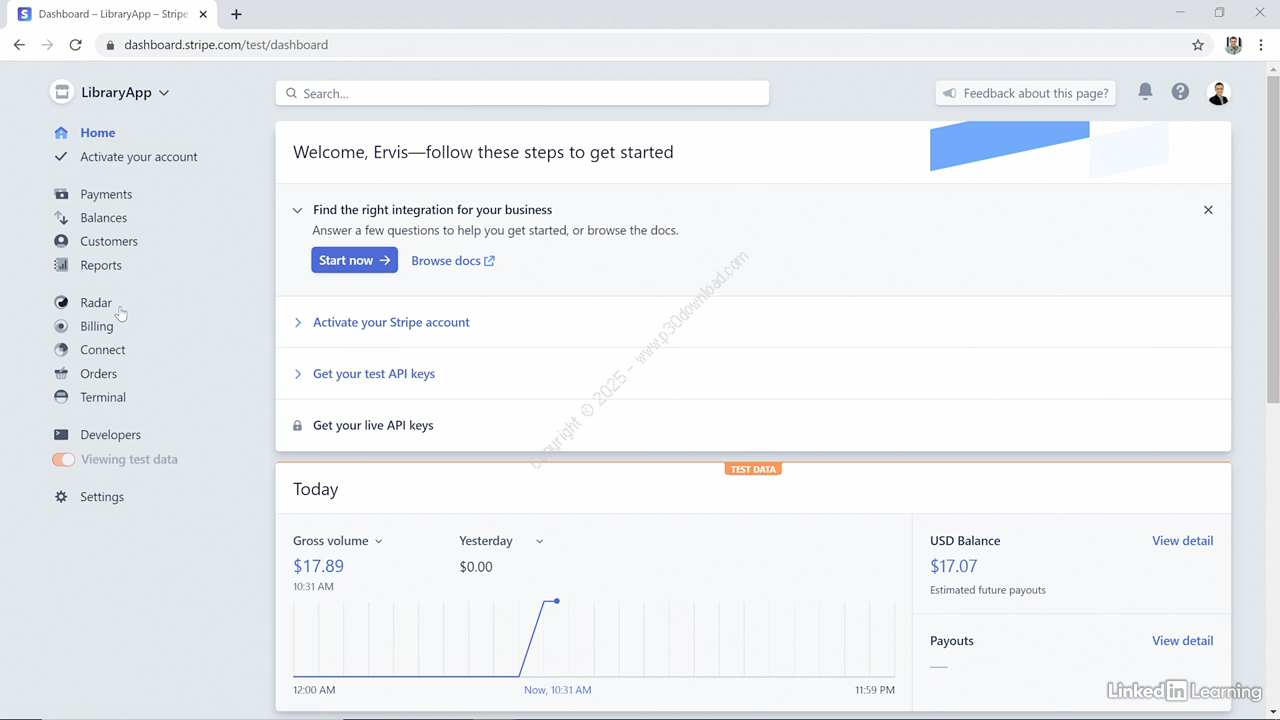Open a new browser tab
Viewport: 1280px width, 720px height.
(x=236, y=14)
